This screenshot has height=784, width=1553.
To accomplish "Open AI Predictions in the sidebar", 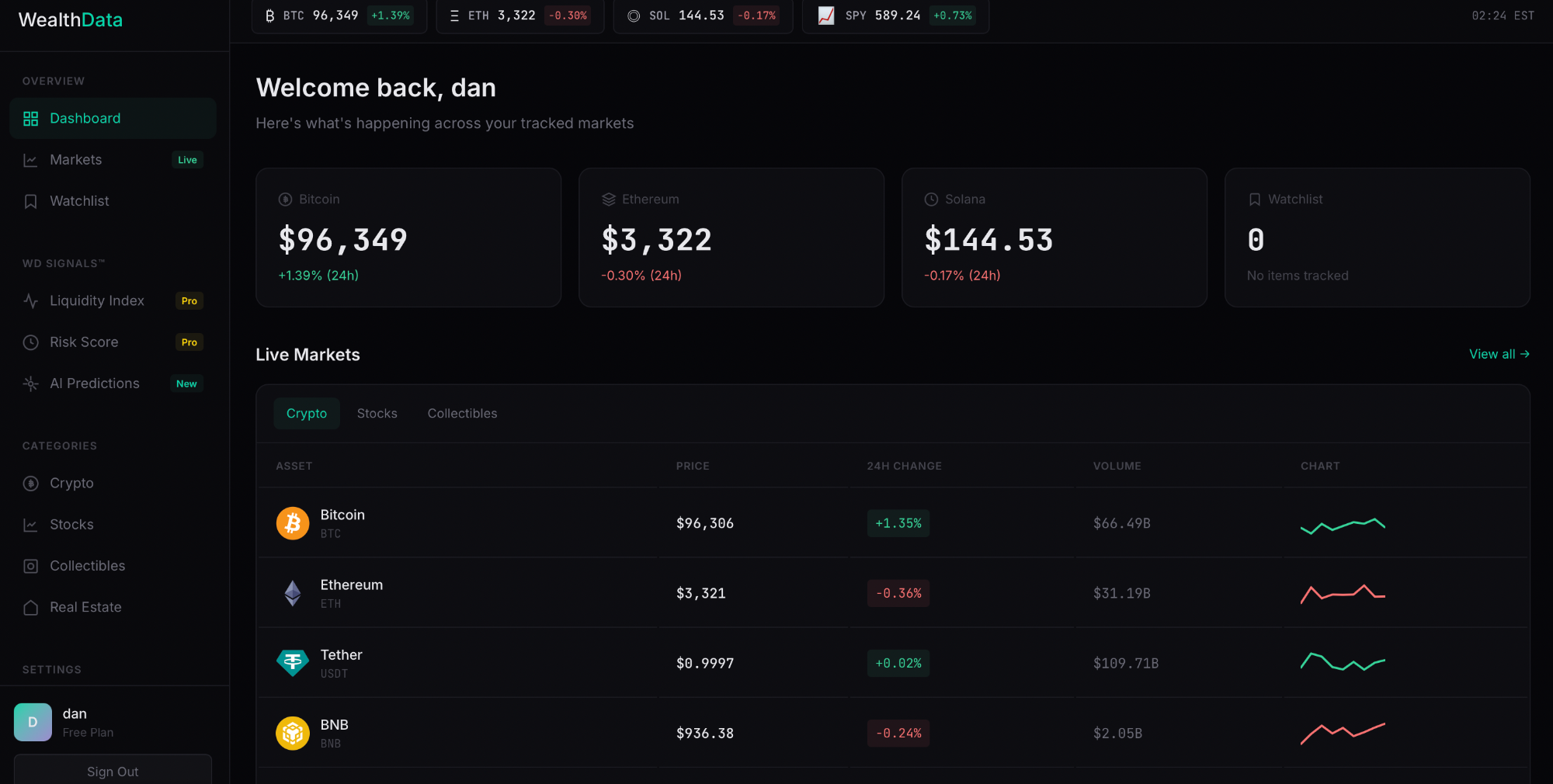I will pos(30,383).
